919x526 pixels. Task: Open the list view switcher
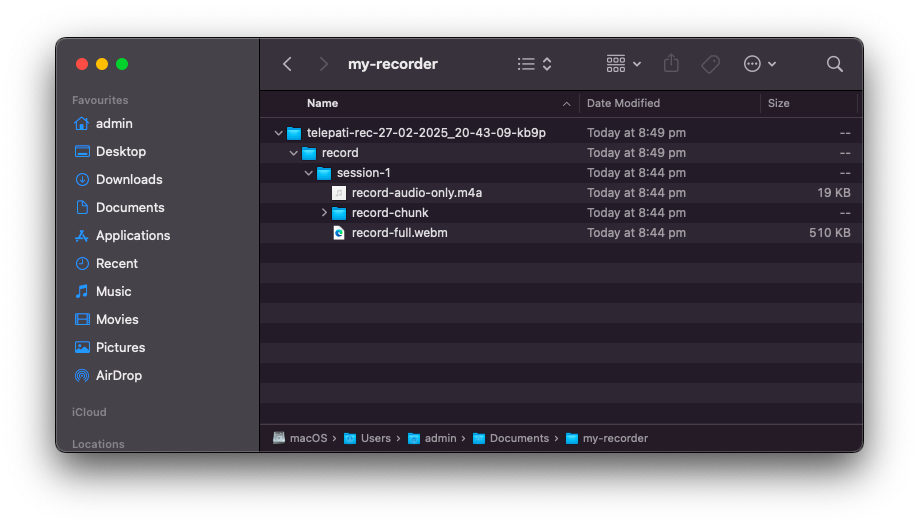click(535, 64)
